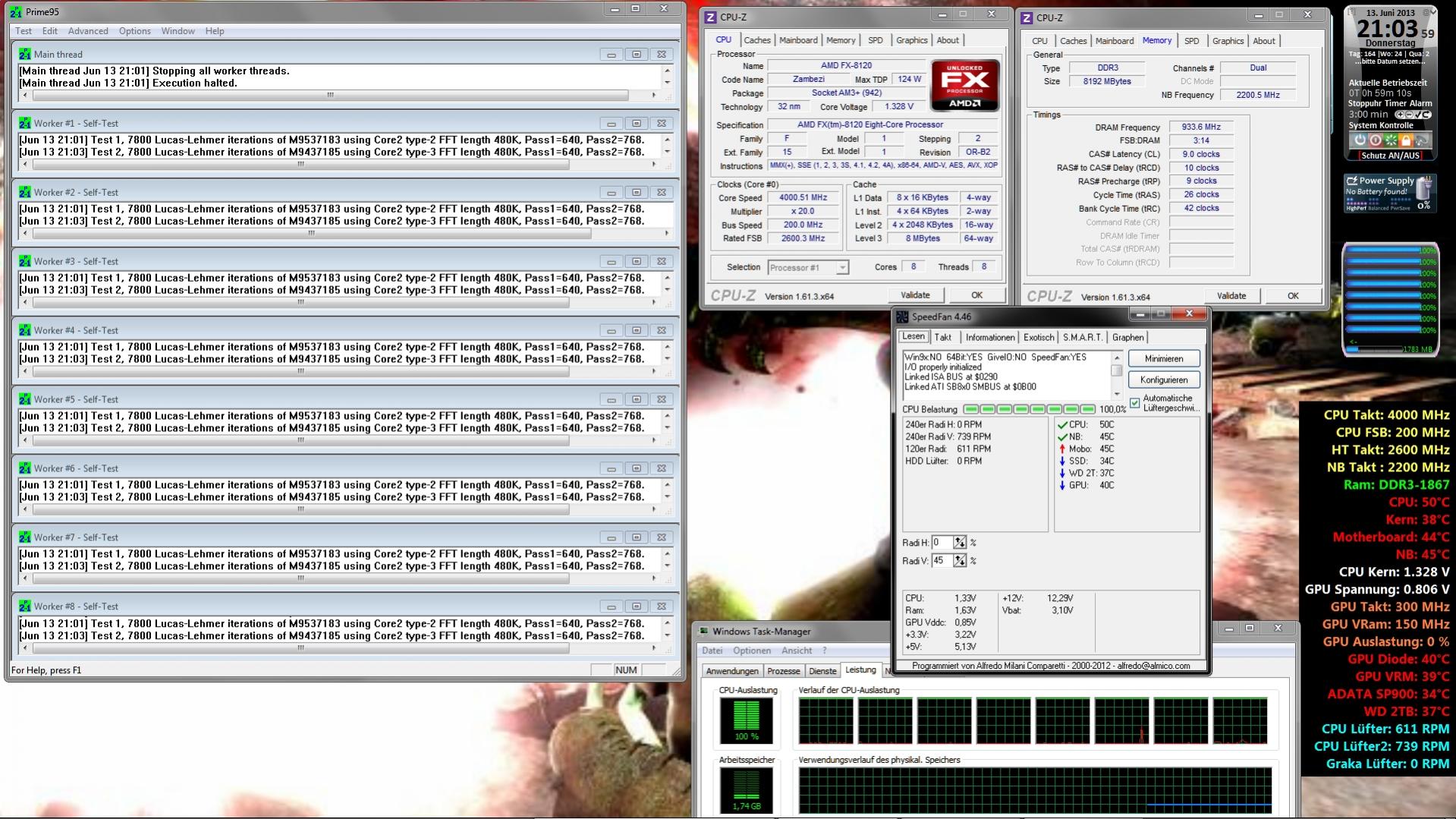
Task: Switch to the Caches tab in the left CPU-Z window
Action: (x=757, y=40)
